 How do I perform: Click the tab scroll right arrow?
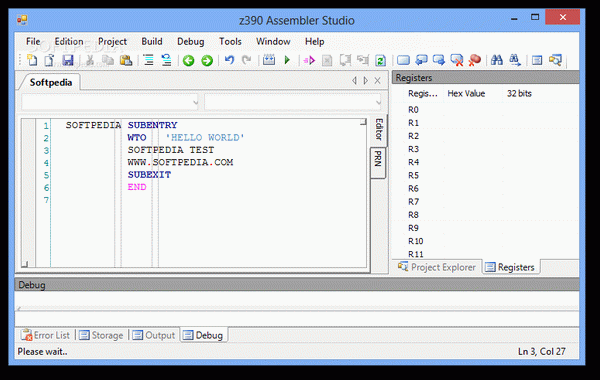click(x=366, y=81)
